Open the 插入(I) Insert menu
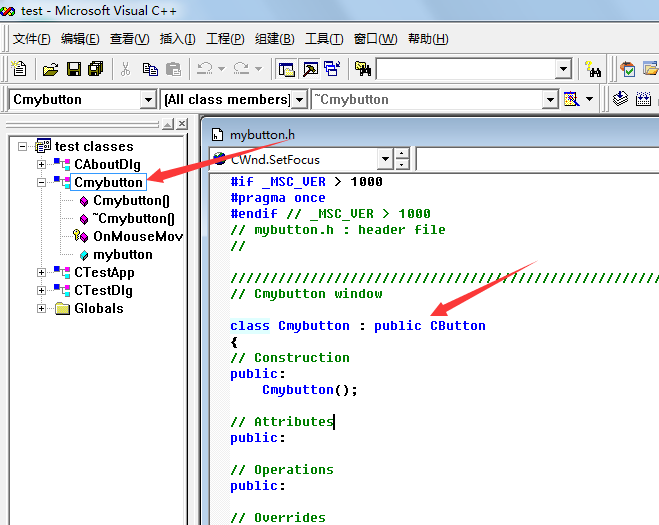Screen dimensions: 659x525 click(177, 39)
